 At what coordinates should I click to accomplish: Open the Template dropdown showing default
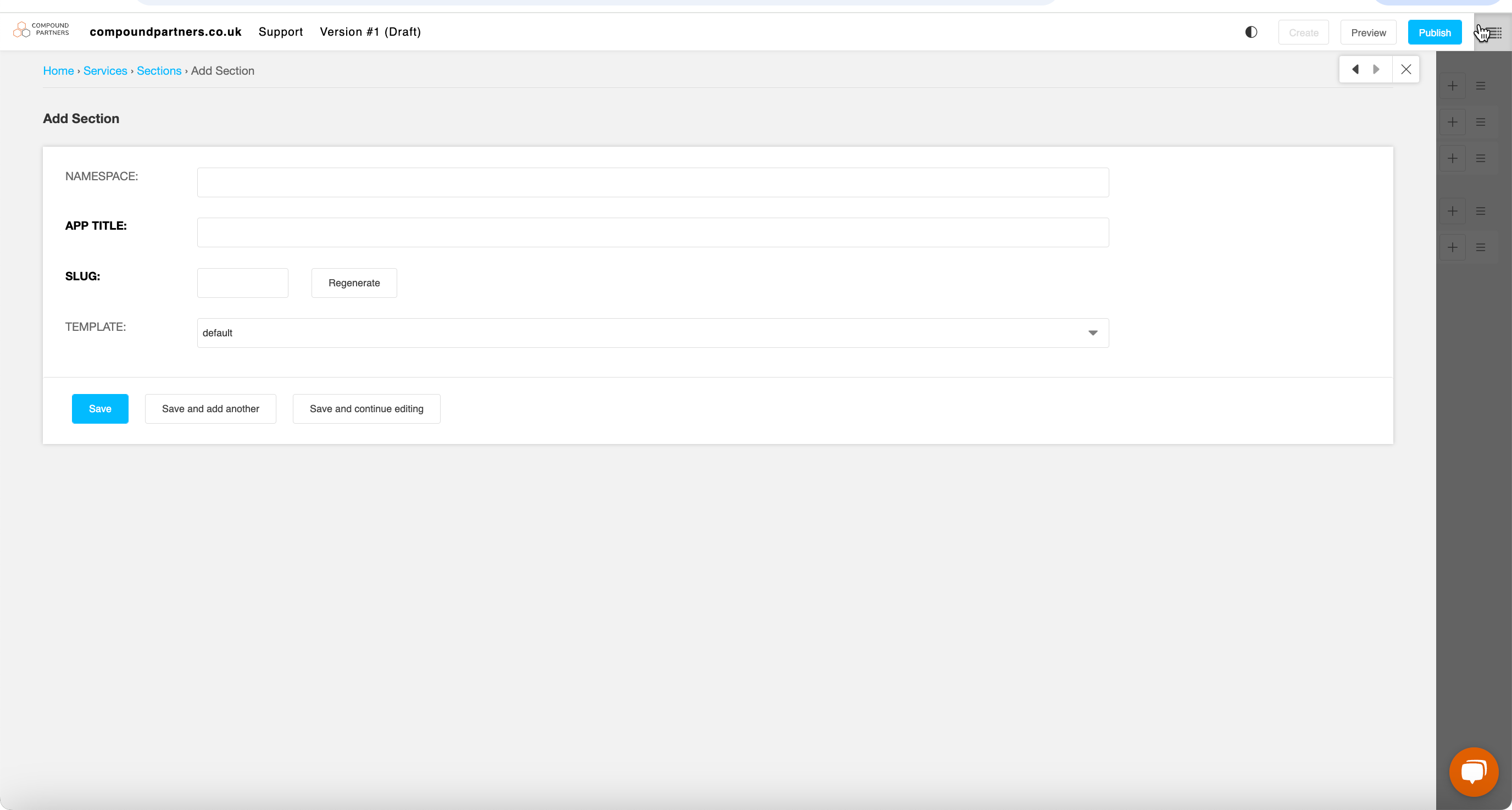coord(653,333)
